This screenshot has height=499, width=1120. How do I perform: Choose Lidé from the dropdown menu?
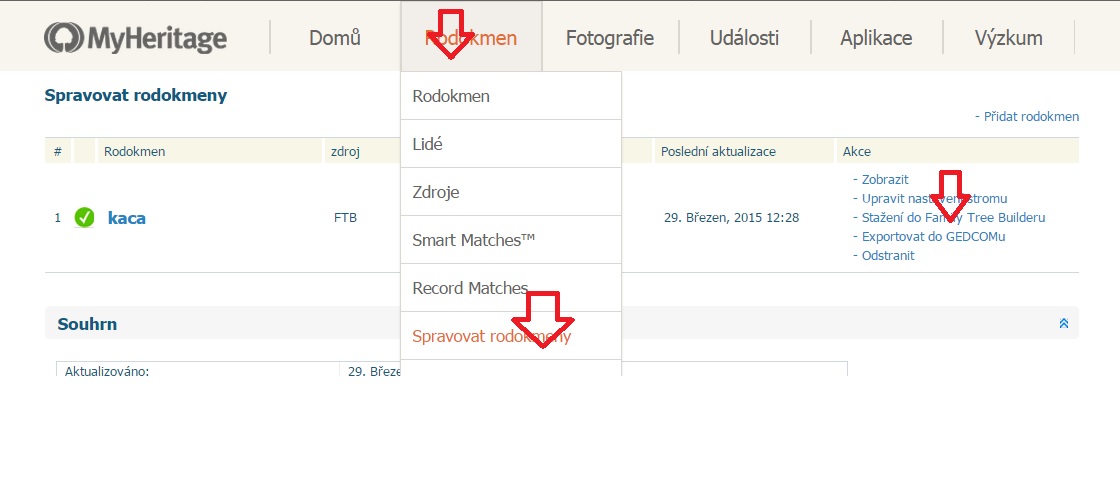pos(428,144)
